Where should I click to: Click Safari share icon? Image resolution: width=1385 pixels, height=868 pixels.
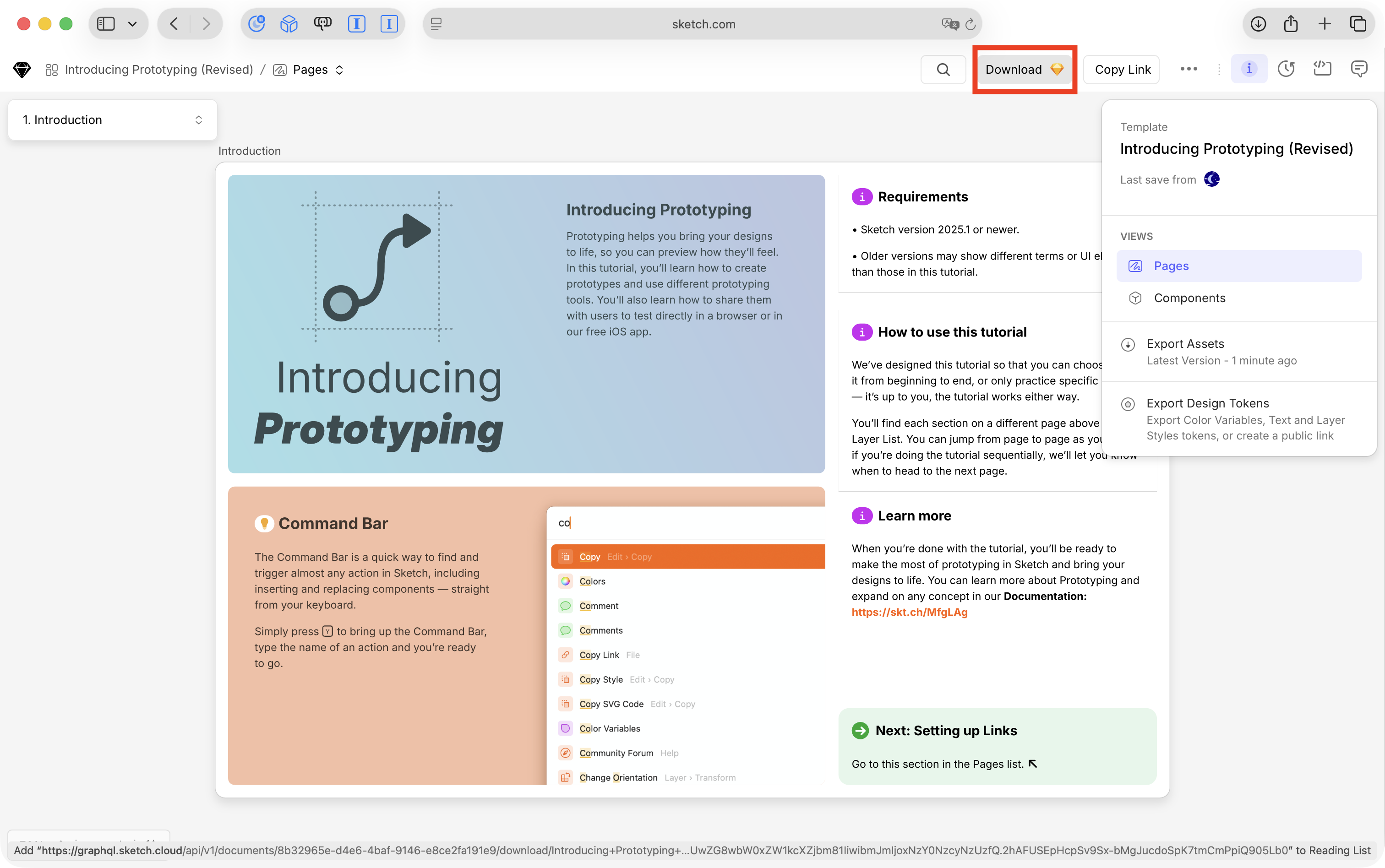(x=1291, y=23)
